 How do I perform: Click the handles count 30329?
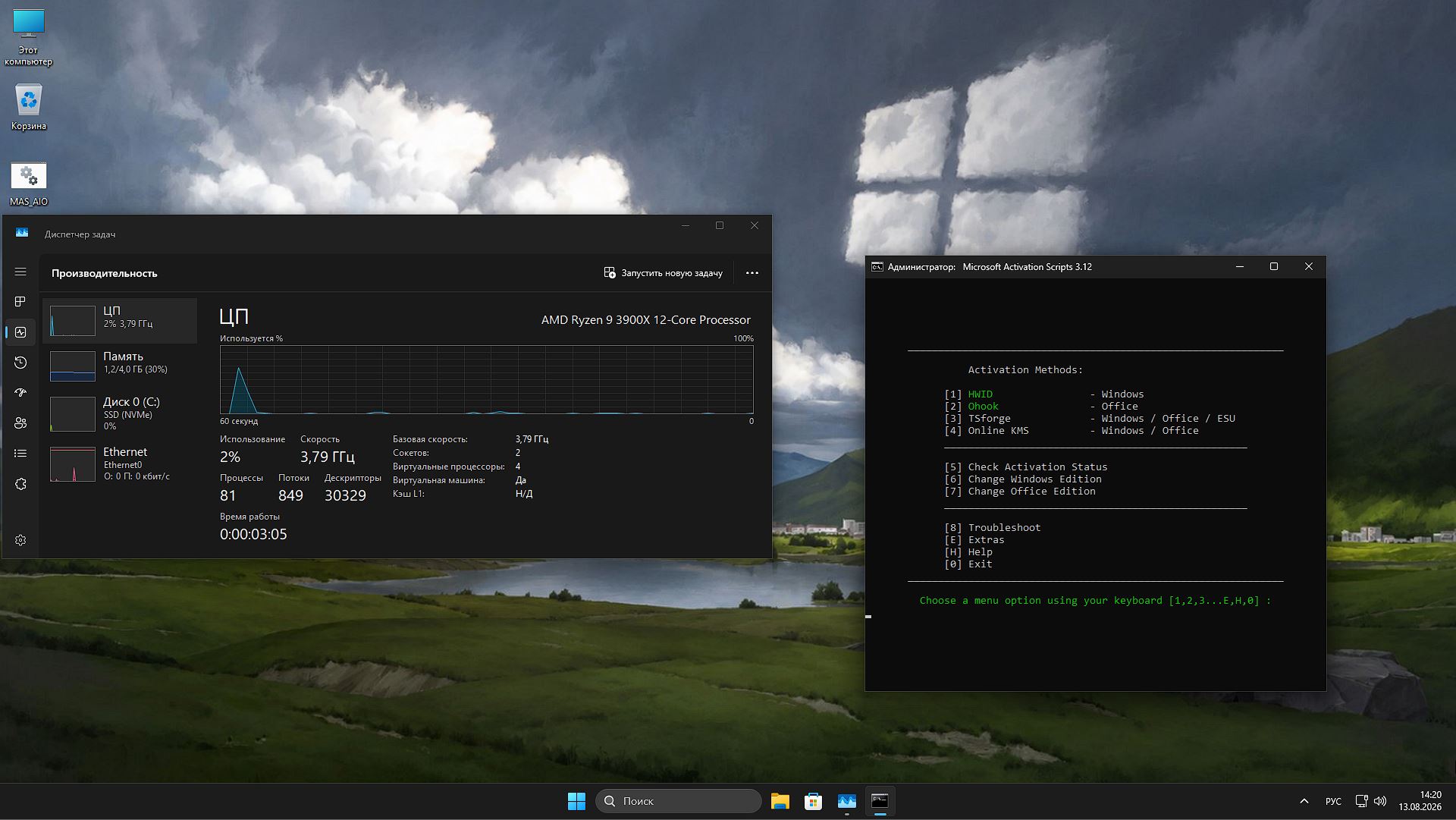pos(345,495)
